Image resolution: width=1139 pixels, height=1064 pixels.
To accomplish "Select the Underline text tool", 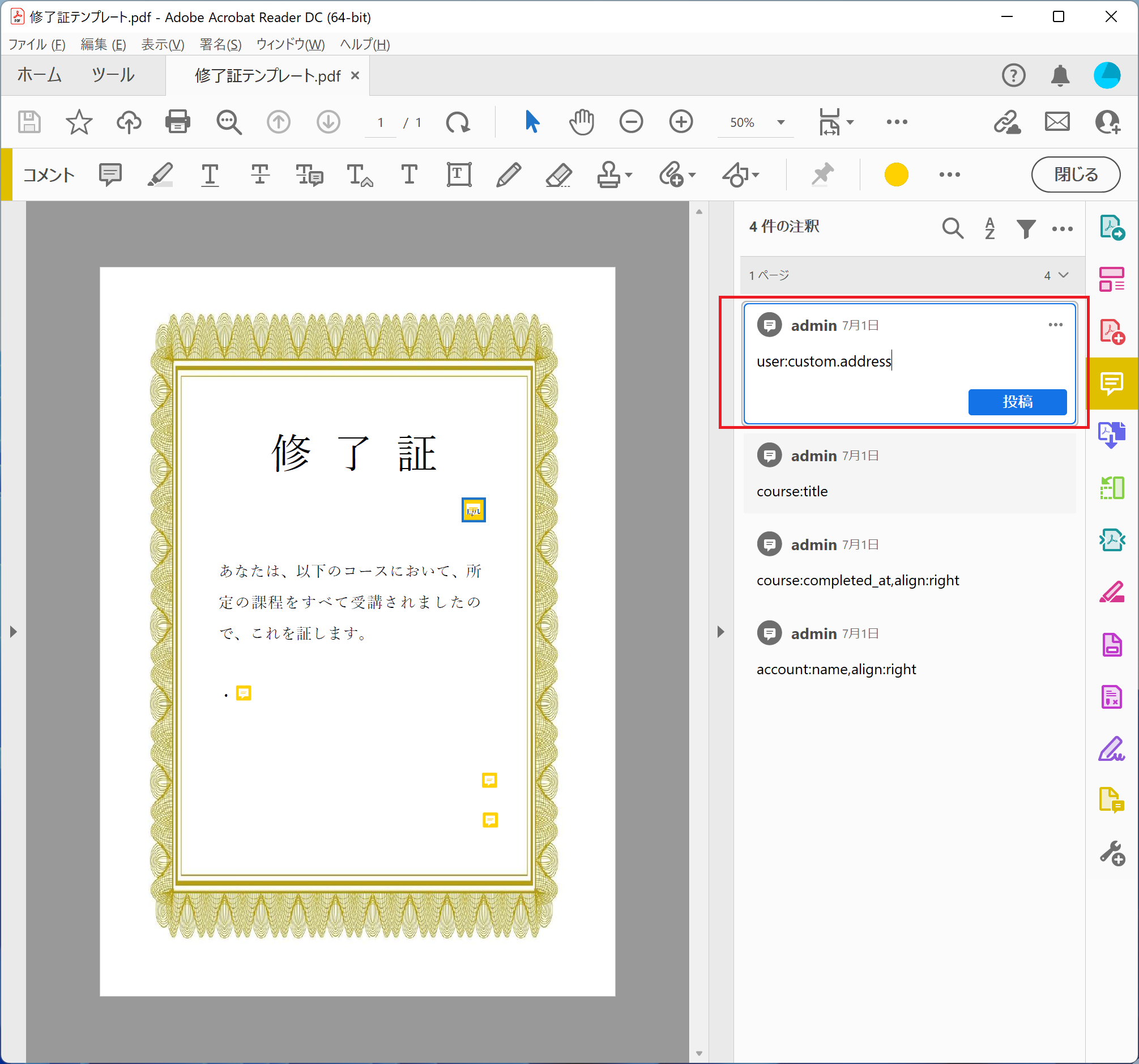I will click(210, 175).
